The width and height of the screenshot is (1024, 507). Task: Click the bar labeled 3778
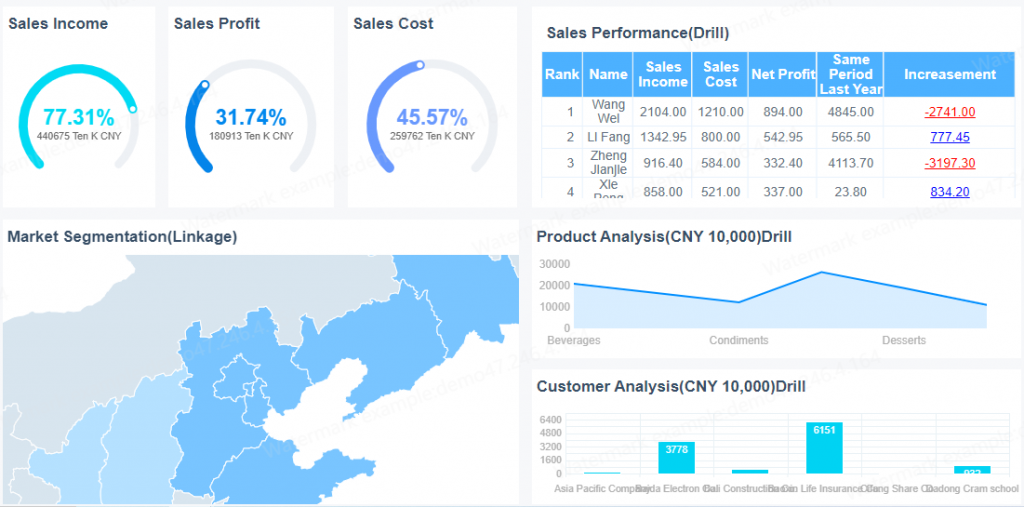click(x=676, y=457)
